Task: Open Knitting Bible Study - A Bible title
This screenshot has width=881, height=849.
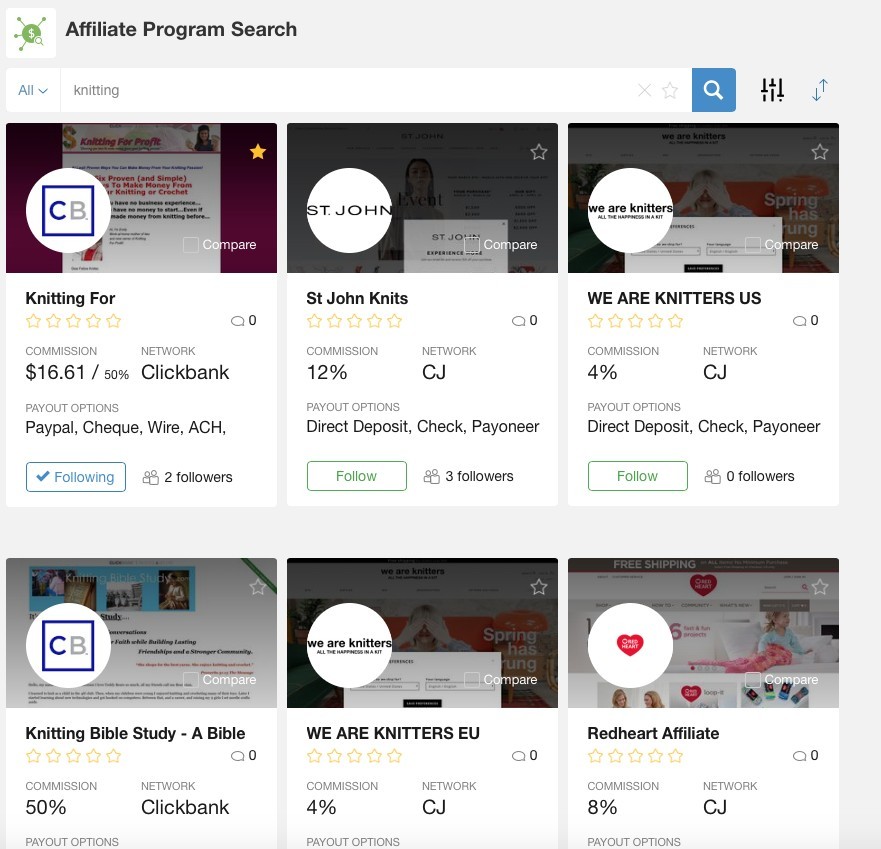Action: tap(135, 733)
